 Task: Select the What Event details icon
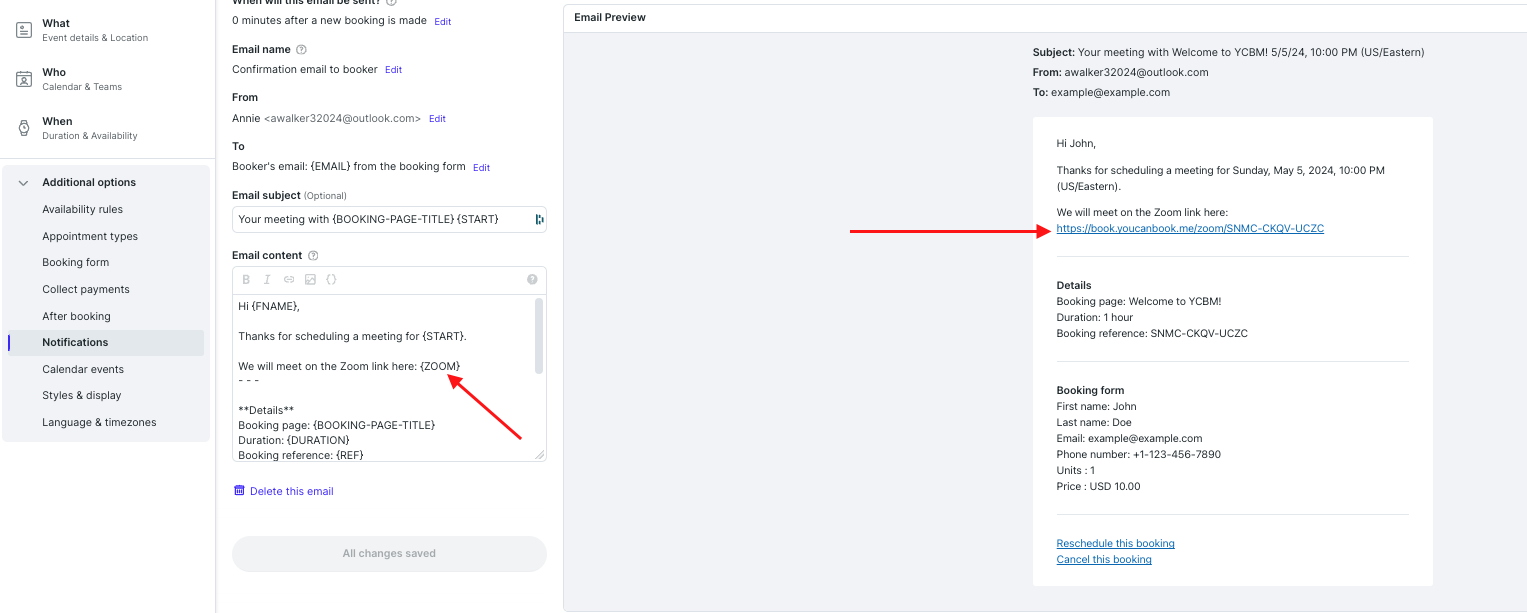pos(23,30)
